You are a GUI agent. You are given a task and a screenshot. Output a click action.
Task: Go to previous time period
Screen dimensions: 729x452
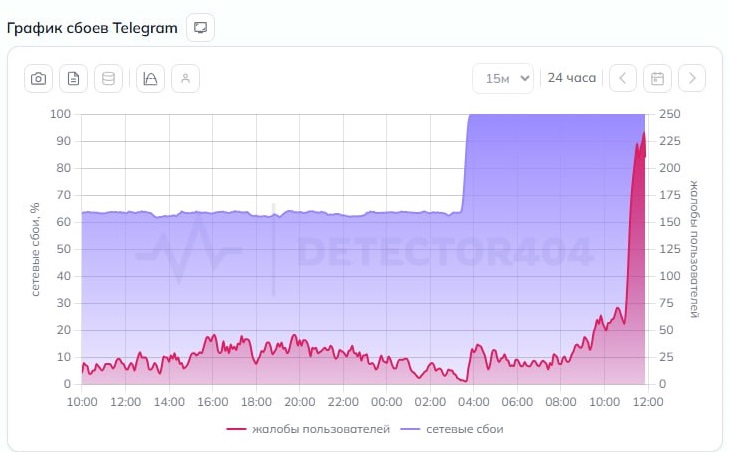(622, 78)
